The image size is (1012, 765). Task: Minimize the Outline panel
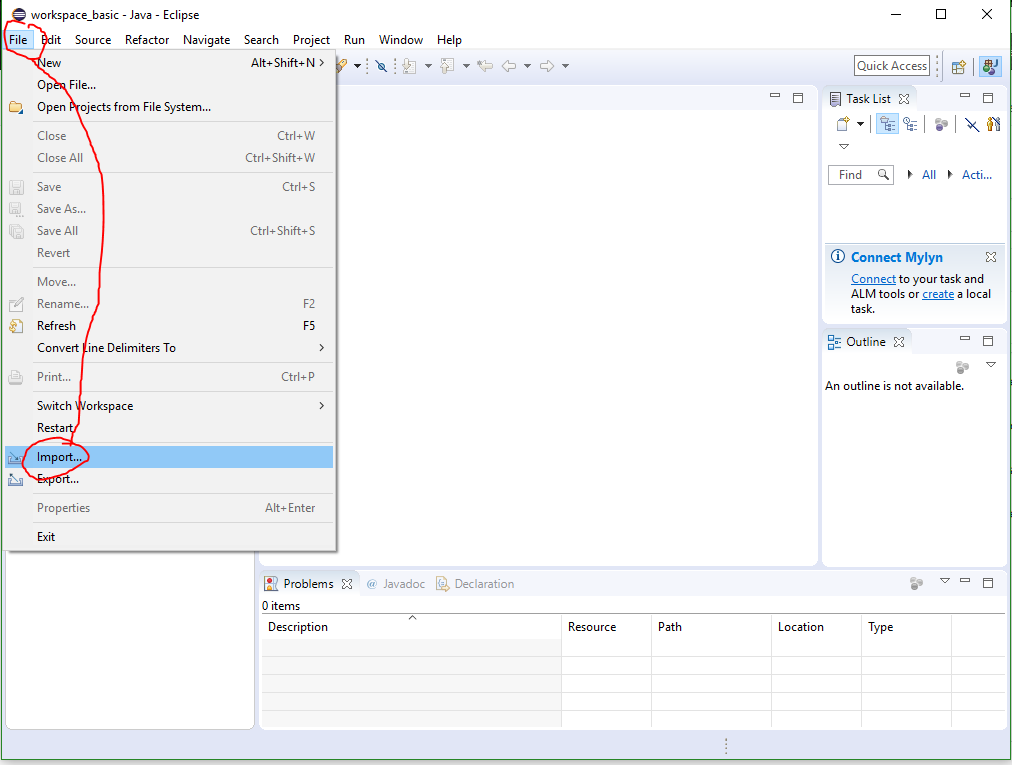[x=965, y=338]
